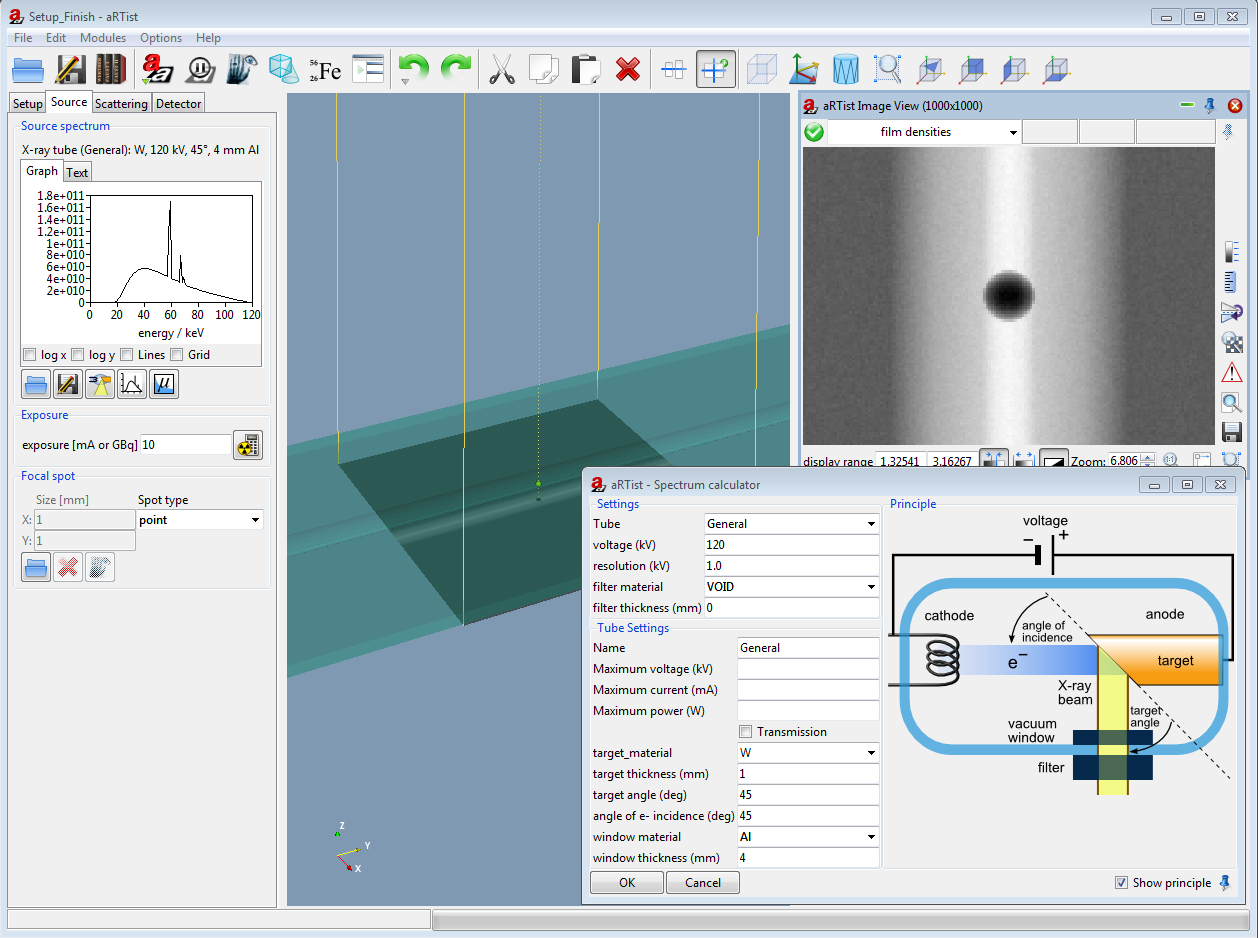Enable the log y checkbox
Viewport: 1258px width, 938px height.
pyautogui.click(x=77, y=355)
